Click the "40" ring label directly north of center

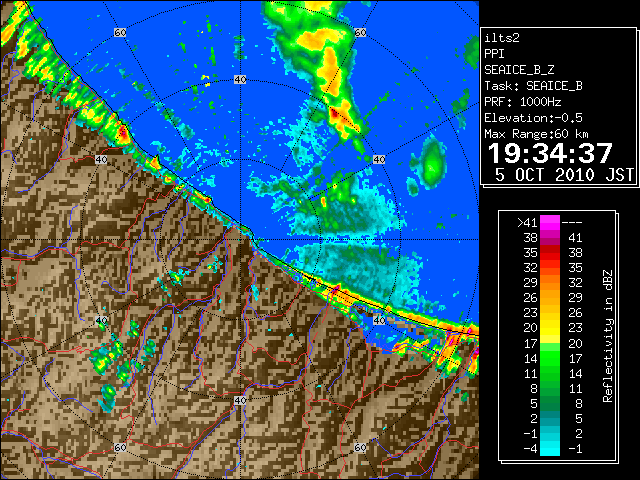(240, 80)
